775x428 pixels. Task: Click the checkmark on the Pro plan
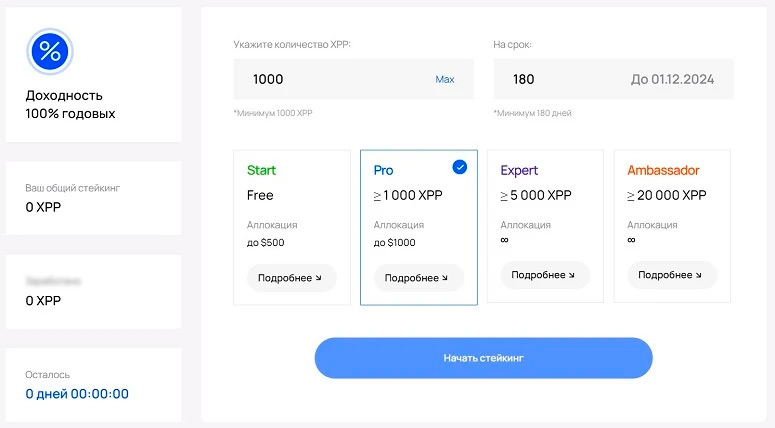click(x=459, y=167)
